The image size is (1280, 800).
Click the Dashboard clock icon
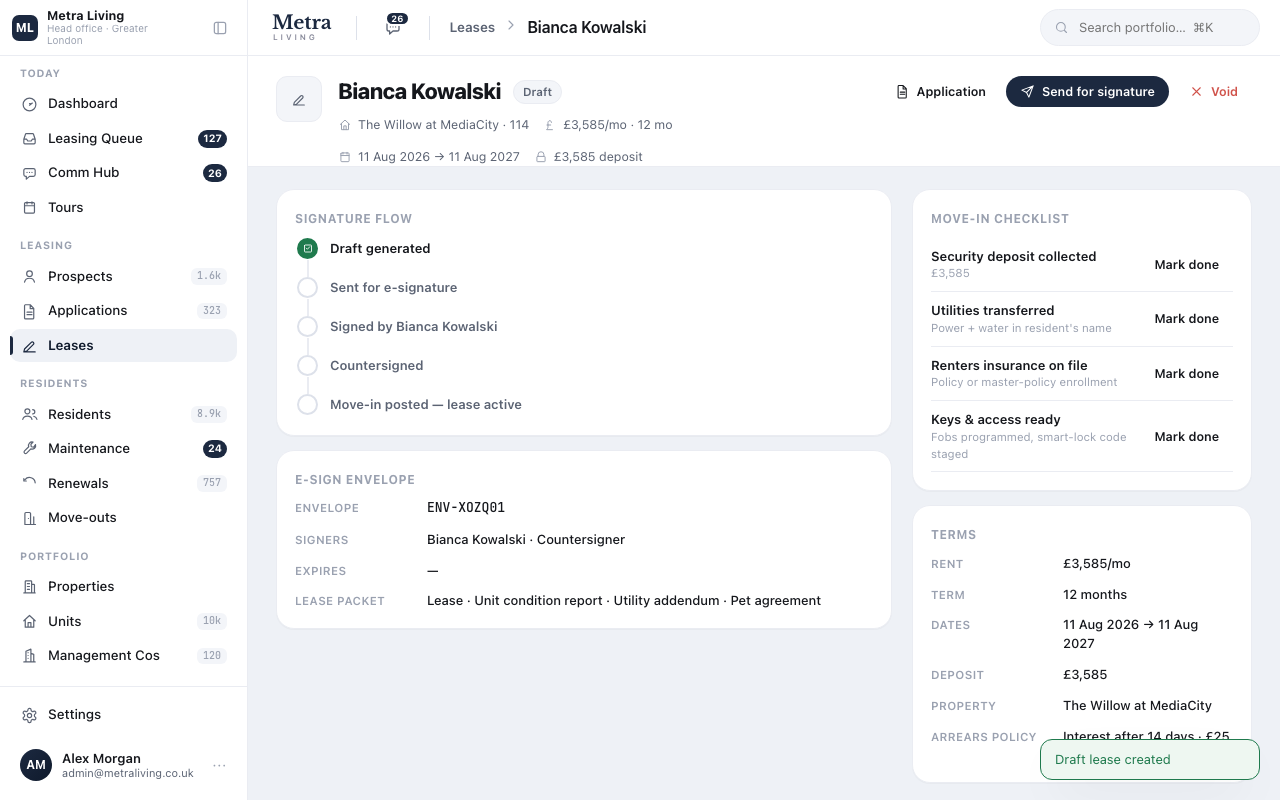(29, 104)
